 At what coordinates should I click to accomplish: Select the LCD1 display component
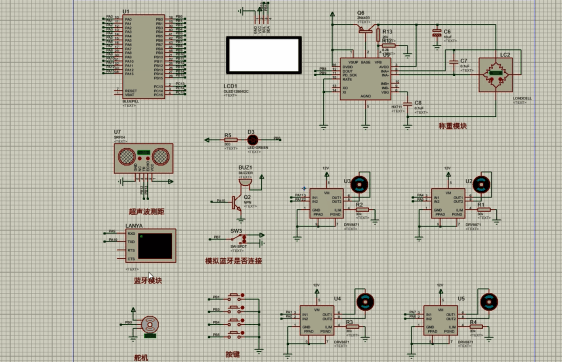coord(264,55)
